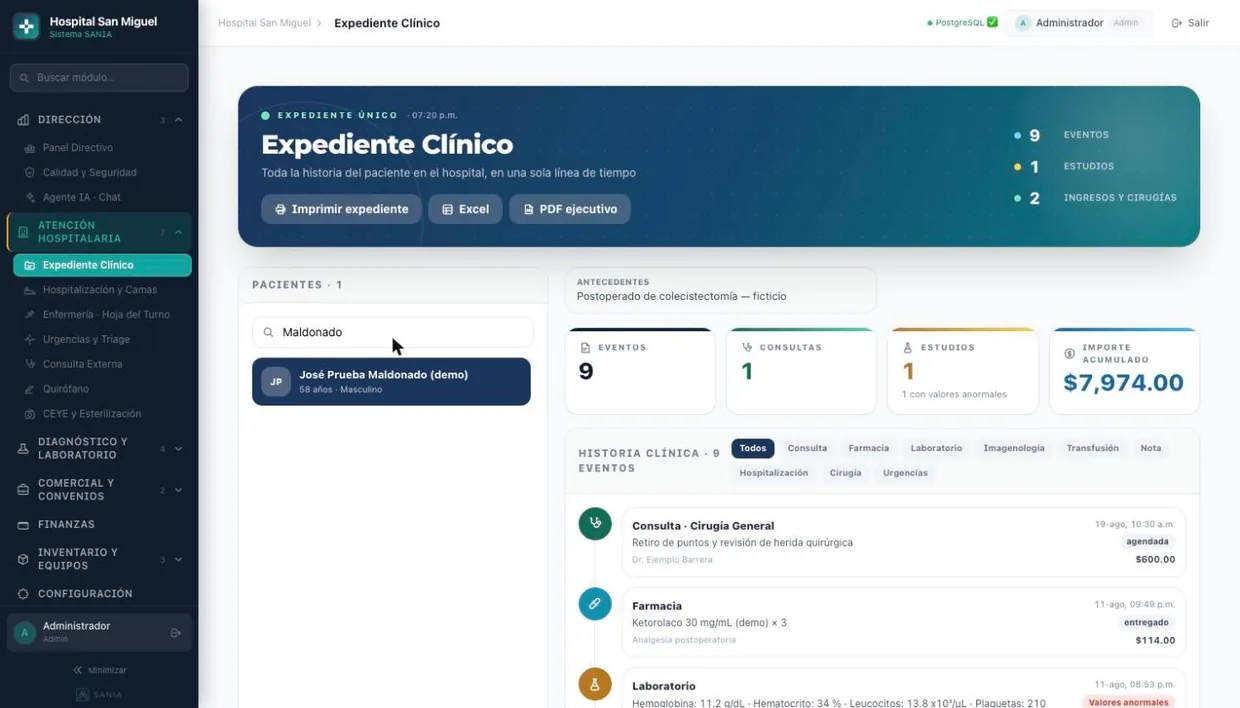This screenshot has width=1240, height=708.
Task: Filter history by Nota
Action: tap(1151, 448)
